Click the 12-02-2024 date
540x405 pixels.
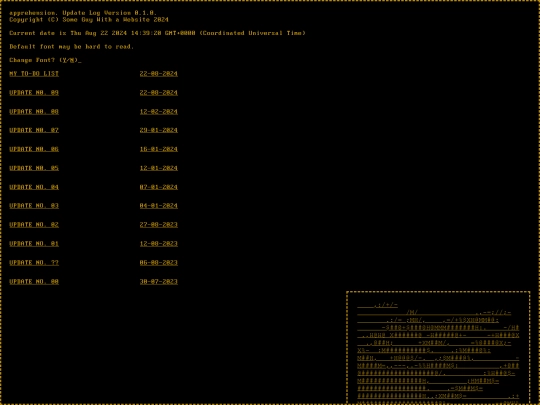coord(159,112)
